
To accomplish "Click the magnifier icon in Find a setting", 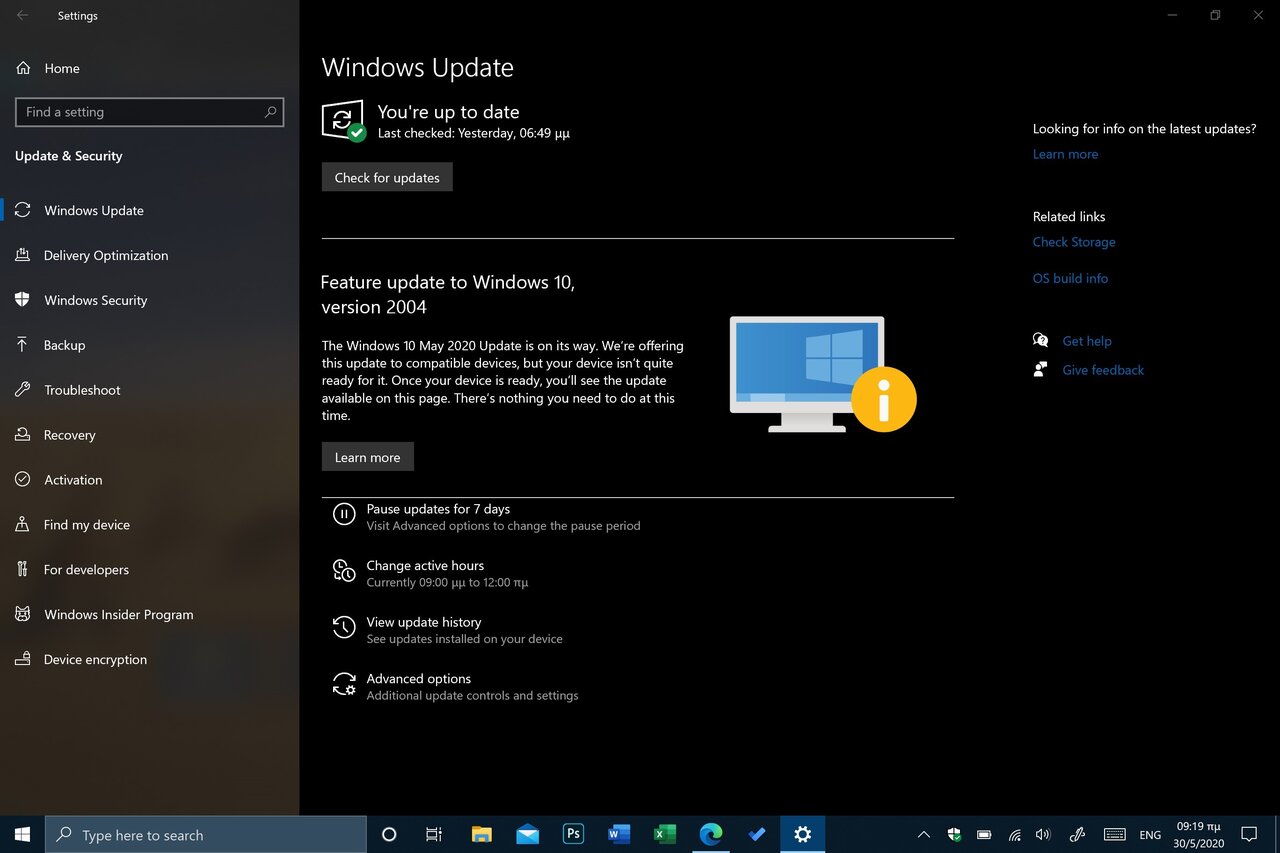I will point(270,112).
